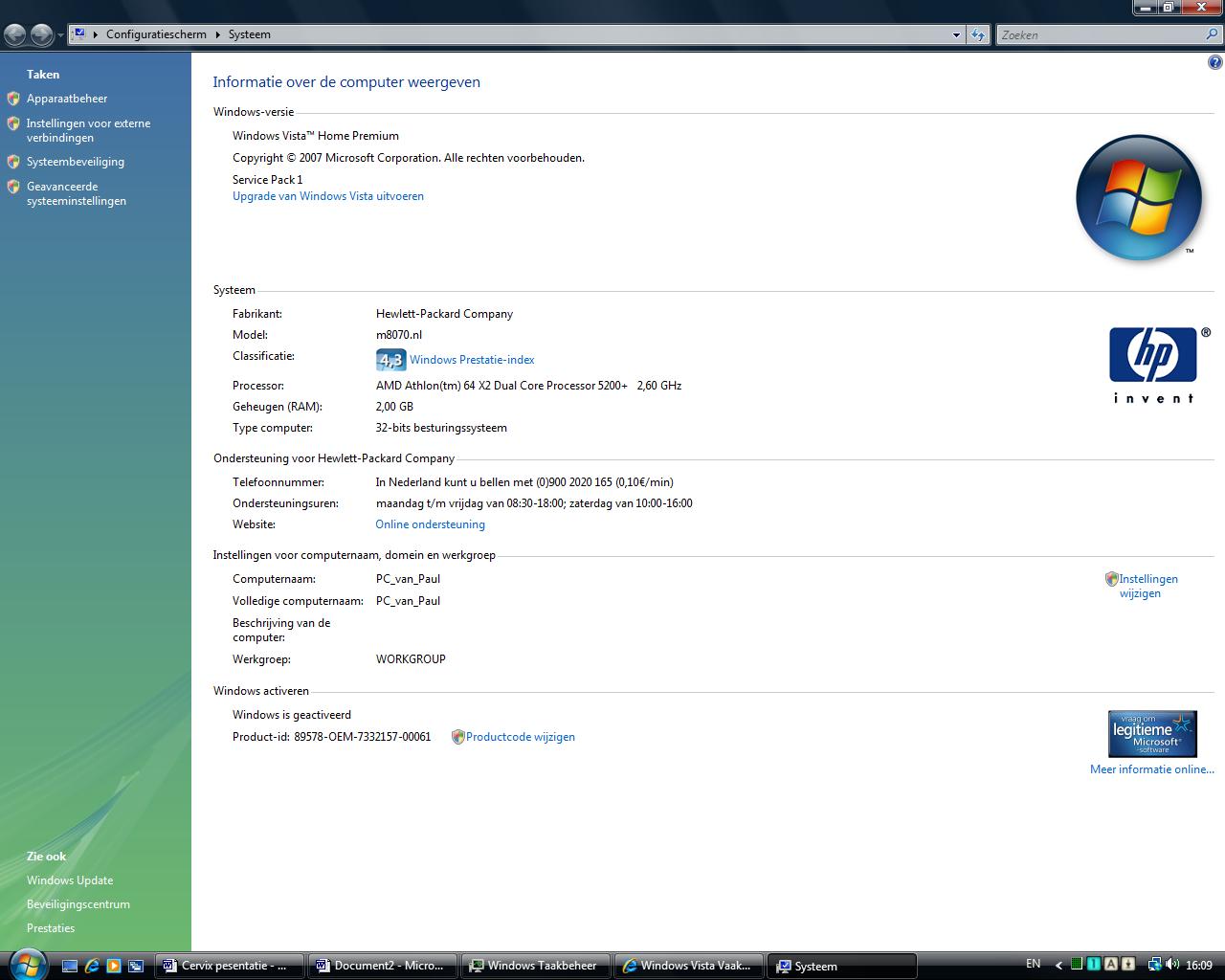Open the recent pages dropdown arrow
This screenshot has width=1225, height=980.
(60, 35)
